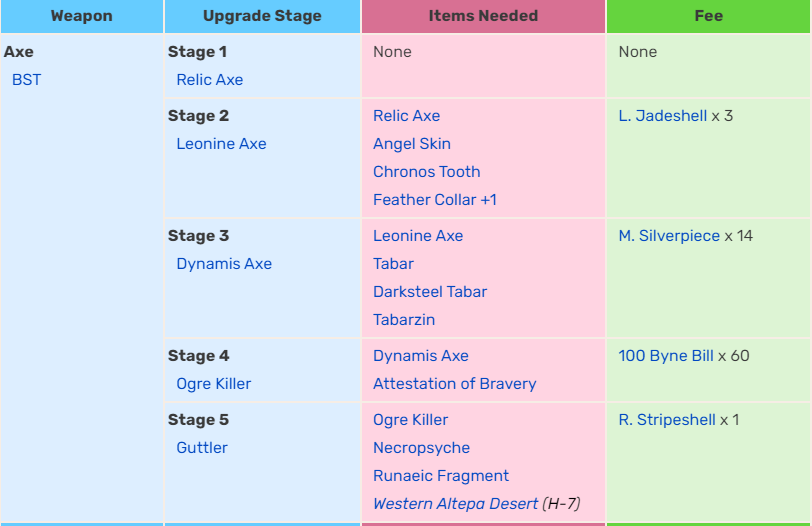The width and height of the screenshot is (812, 526).
Task: Open the BST job link
Action: 26,80
